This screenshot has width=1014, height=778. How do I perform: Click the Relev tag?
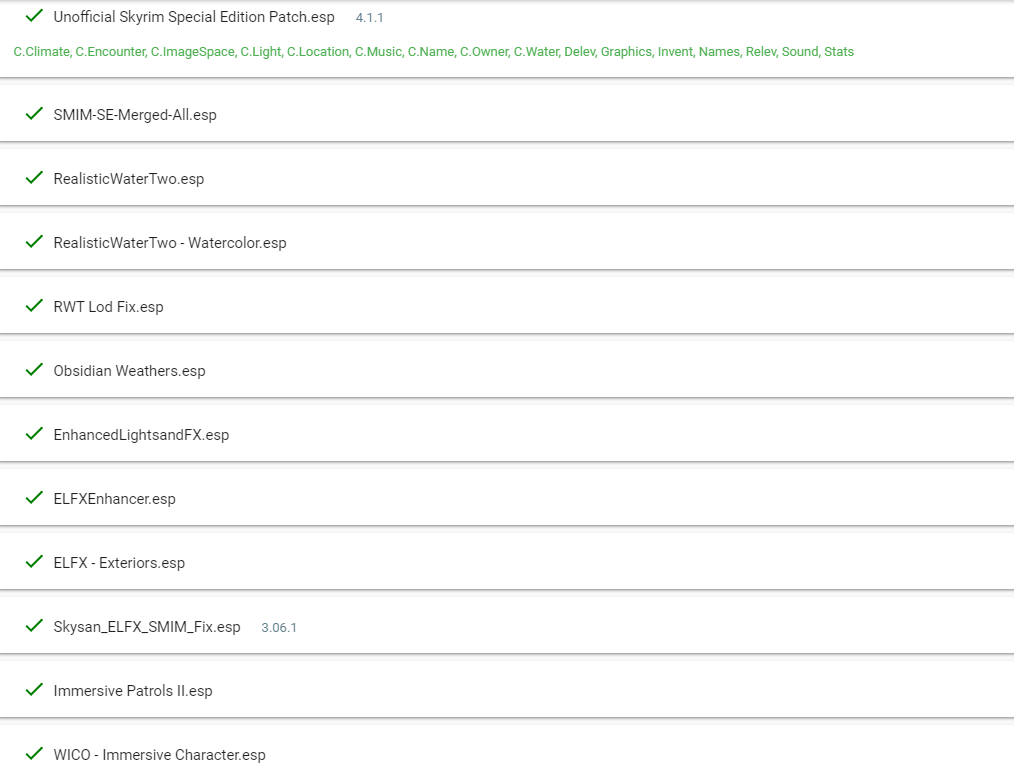761,52
